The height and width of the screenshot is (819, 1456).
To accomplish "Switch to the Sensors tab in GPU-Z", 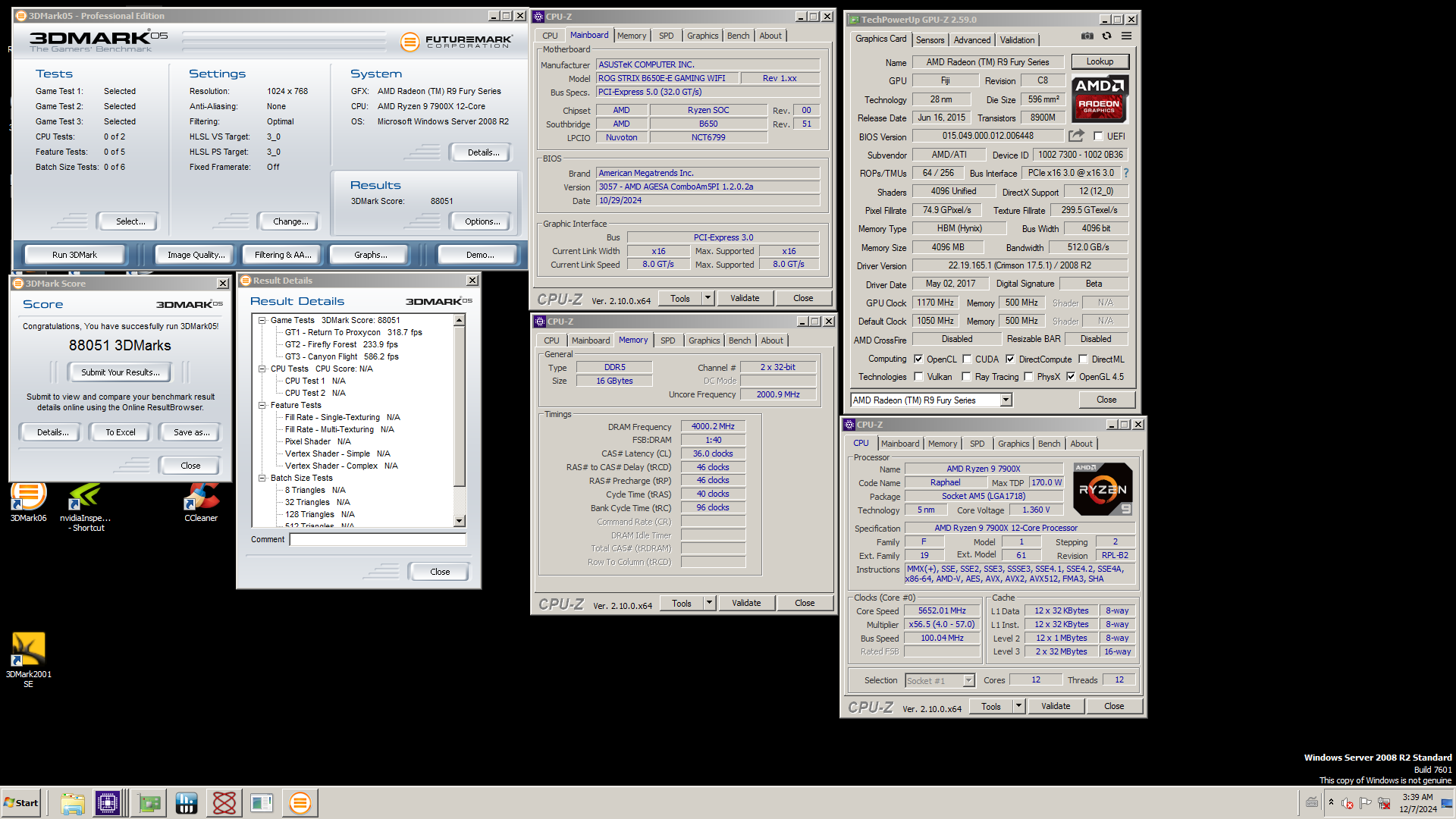I will pyautogui.click(x=930, y=40).
